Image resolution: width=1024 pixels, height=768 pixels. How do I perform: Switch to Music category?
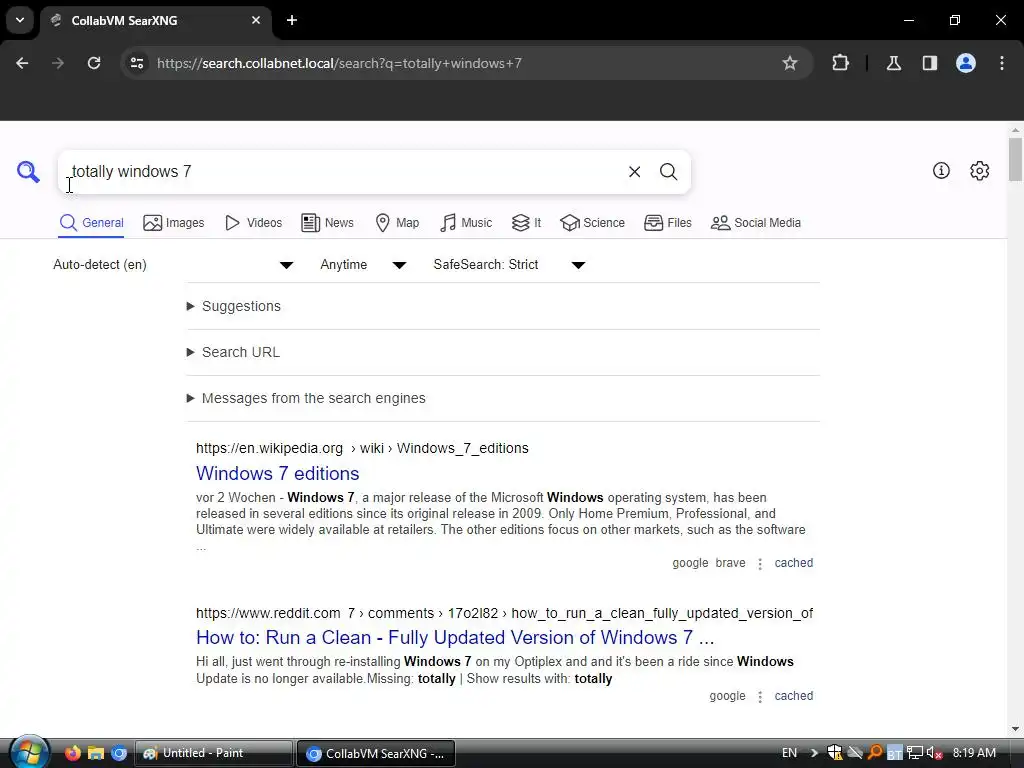tap(466, 223)
